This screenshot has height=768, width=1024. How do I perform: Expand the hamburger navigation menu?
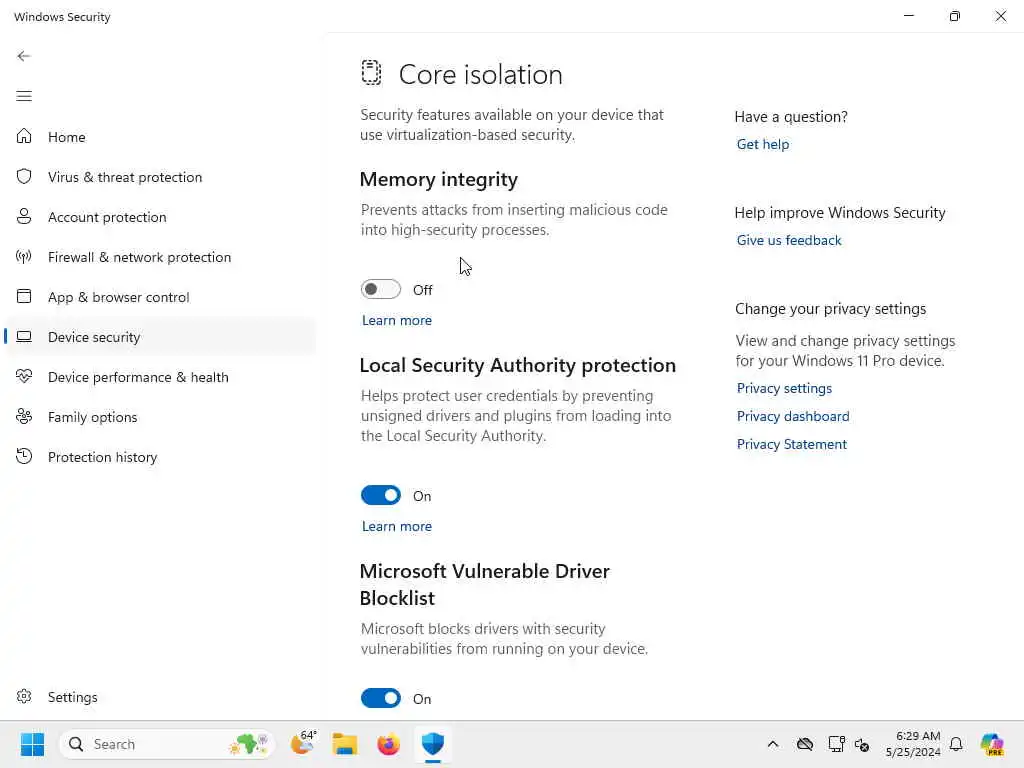(x=24, y=96)
